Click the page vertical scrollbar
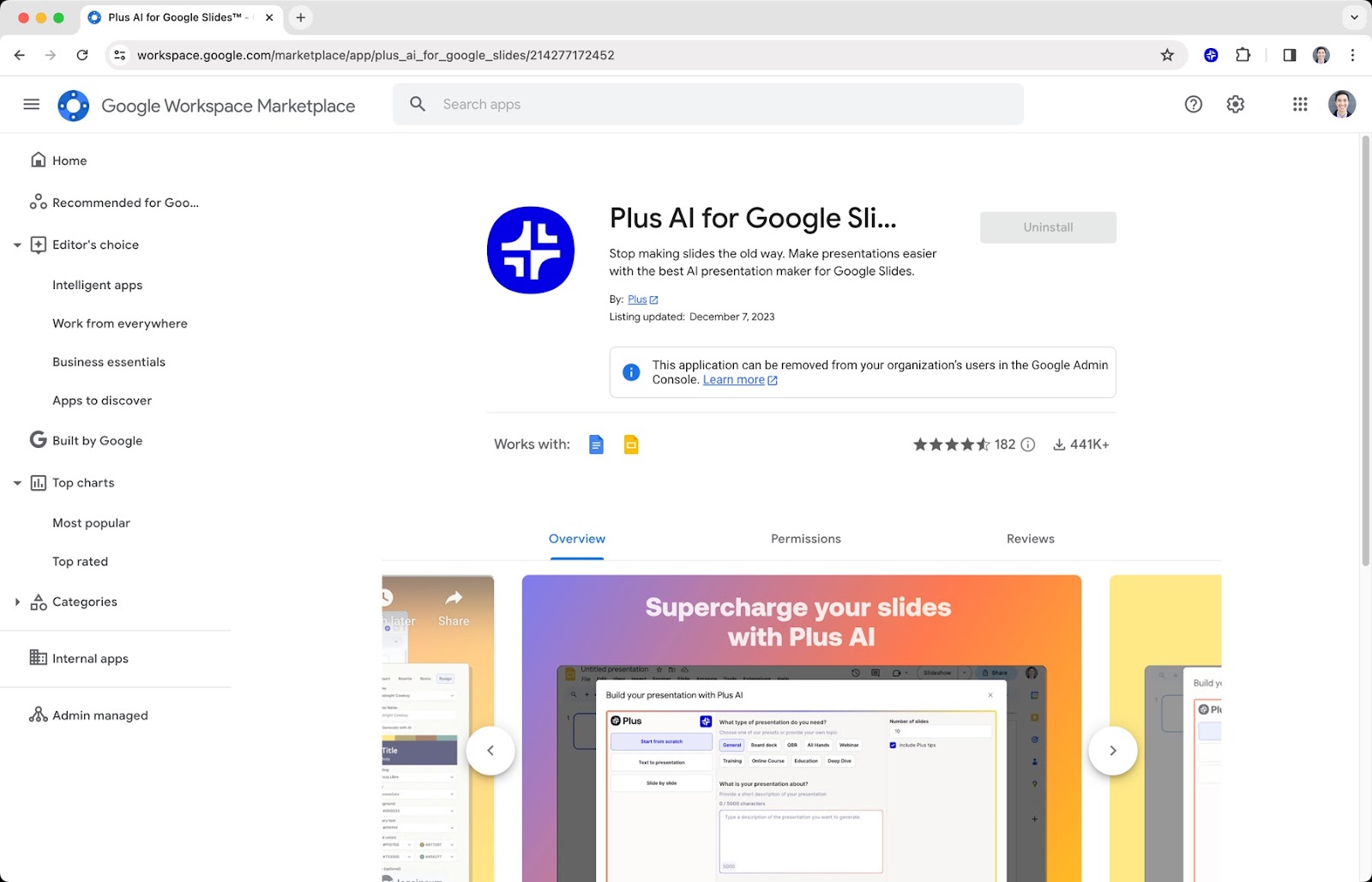Screen dimensions: 1372x882 [x=1365, y=352]
